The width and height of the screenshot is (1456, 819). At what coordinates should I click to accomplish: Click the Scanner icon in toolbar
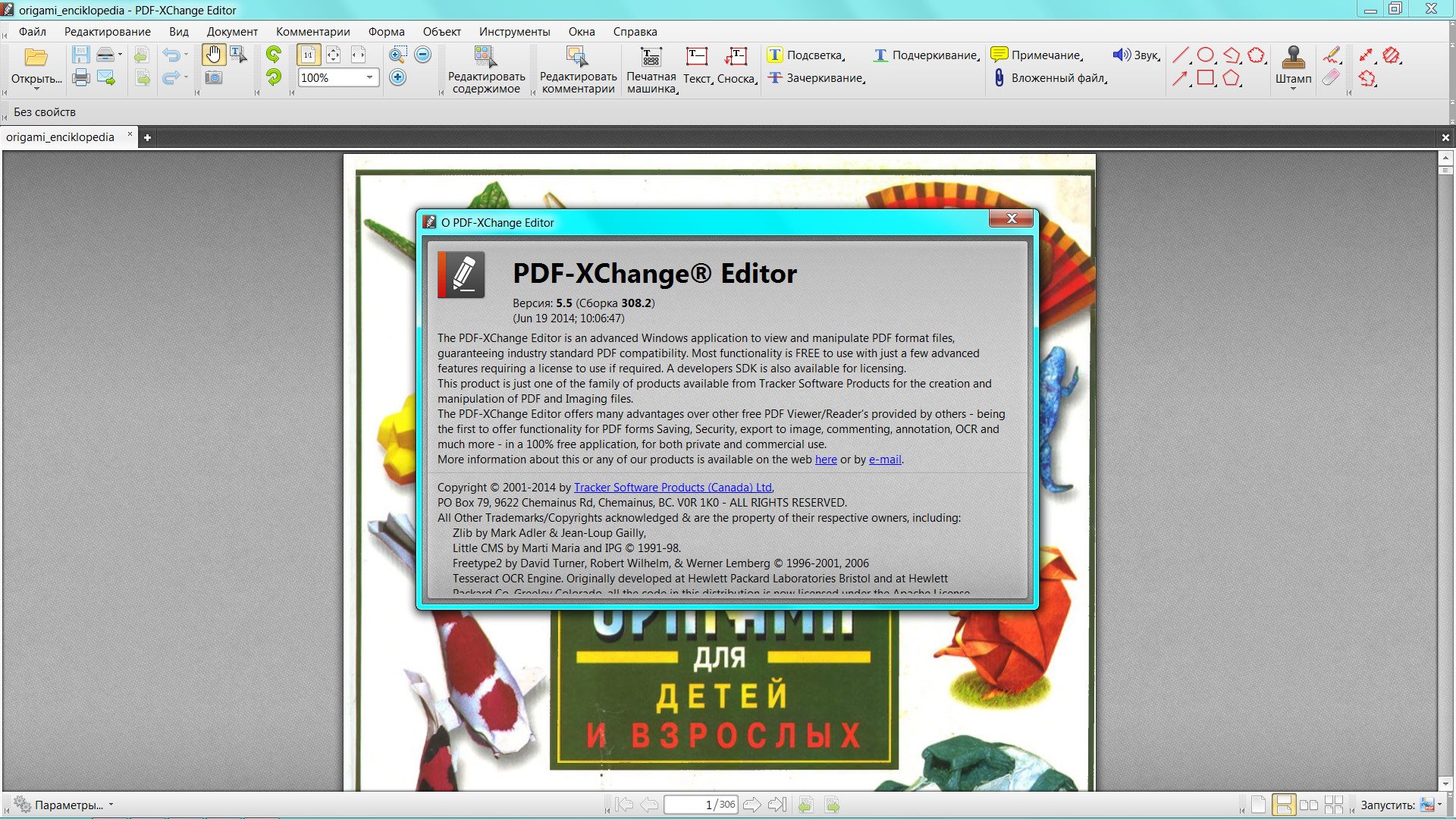coord(105,55)
